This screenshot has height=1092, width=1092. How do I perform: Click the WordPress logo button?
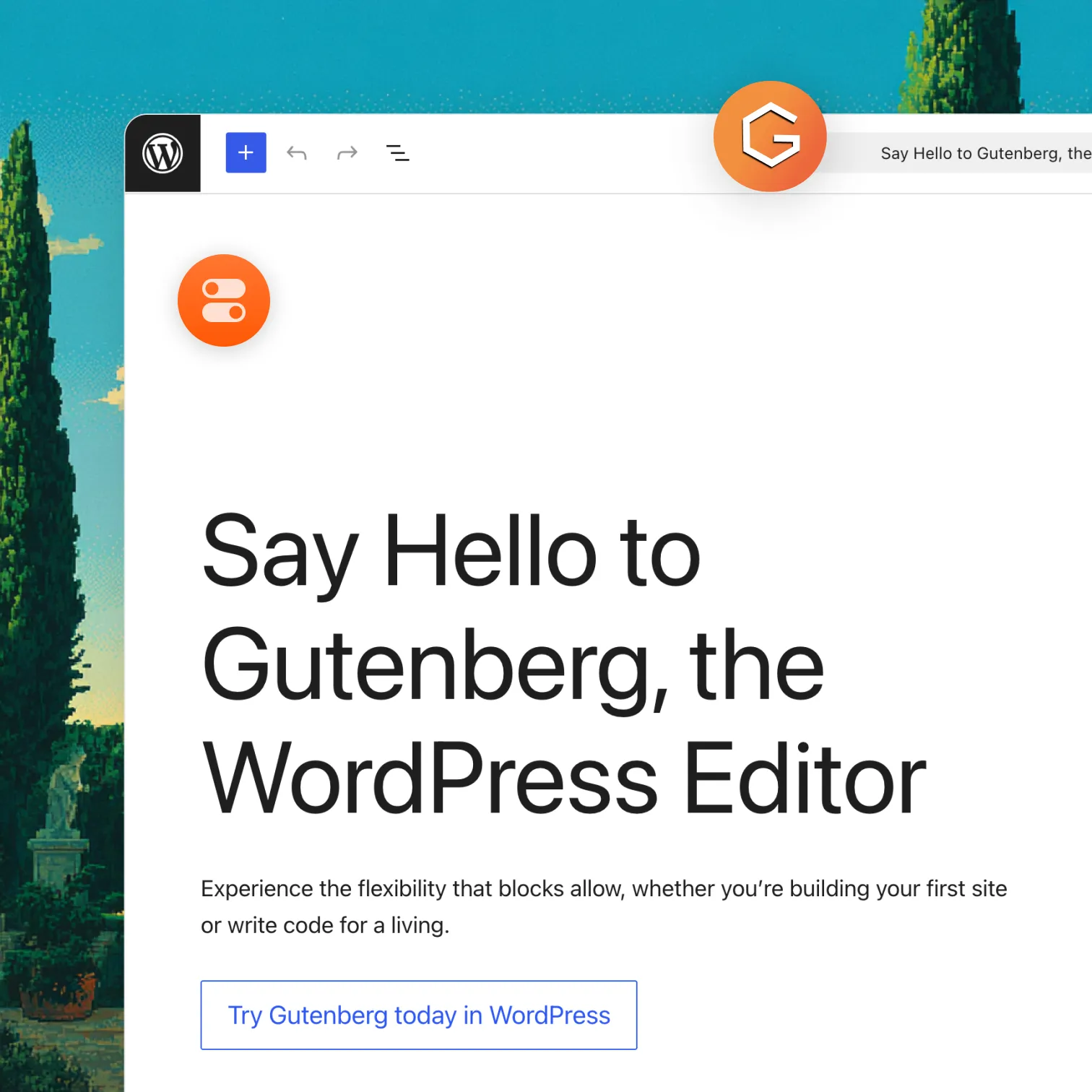[x=162, y=153]
